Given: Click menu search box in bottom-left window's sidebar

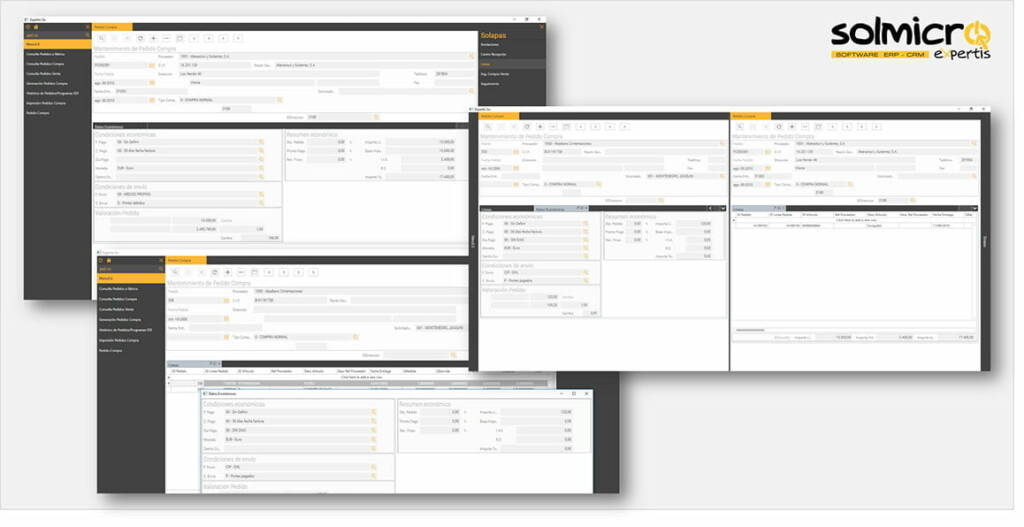Looking at the screenshot, I should pos(131,269).
